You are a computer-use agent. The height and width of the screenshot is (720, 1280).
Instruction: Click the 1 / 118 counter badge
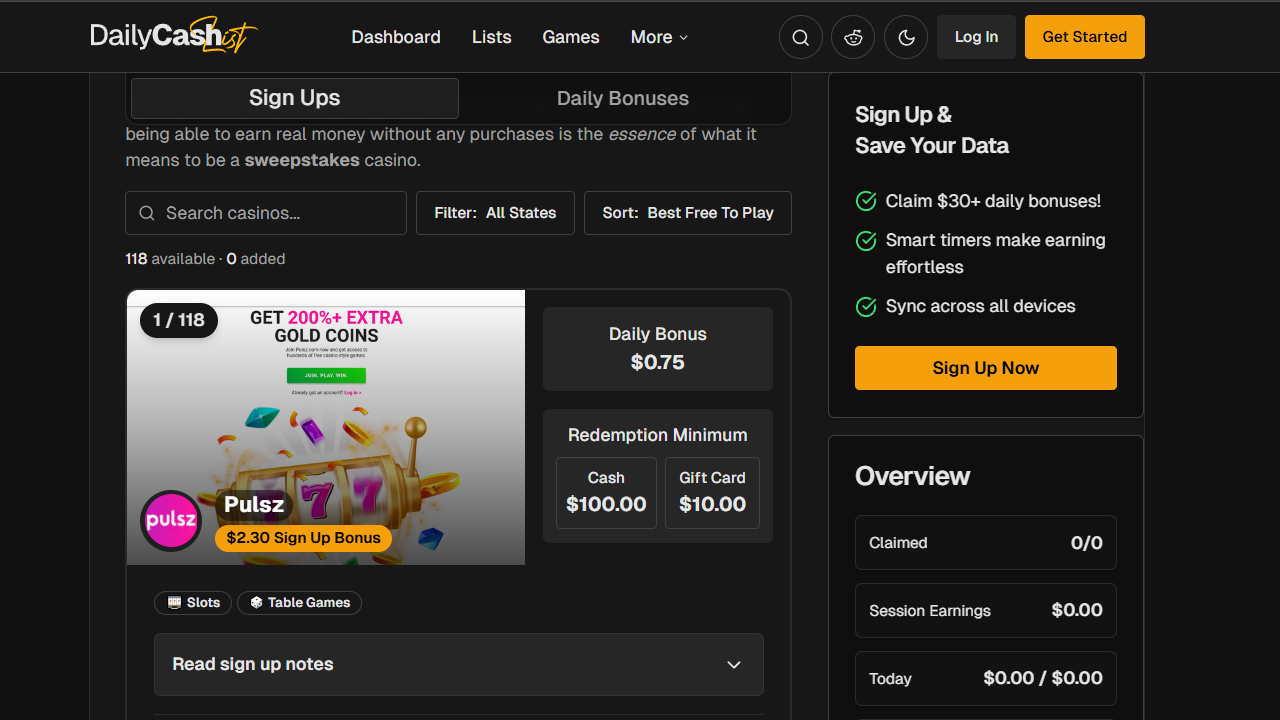tap(179, 320)
